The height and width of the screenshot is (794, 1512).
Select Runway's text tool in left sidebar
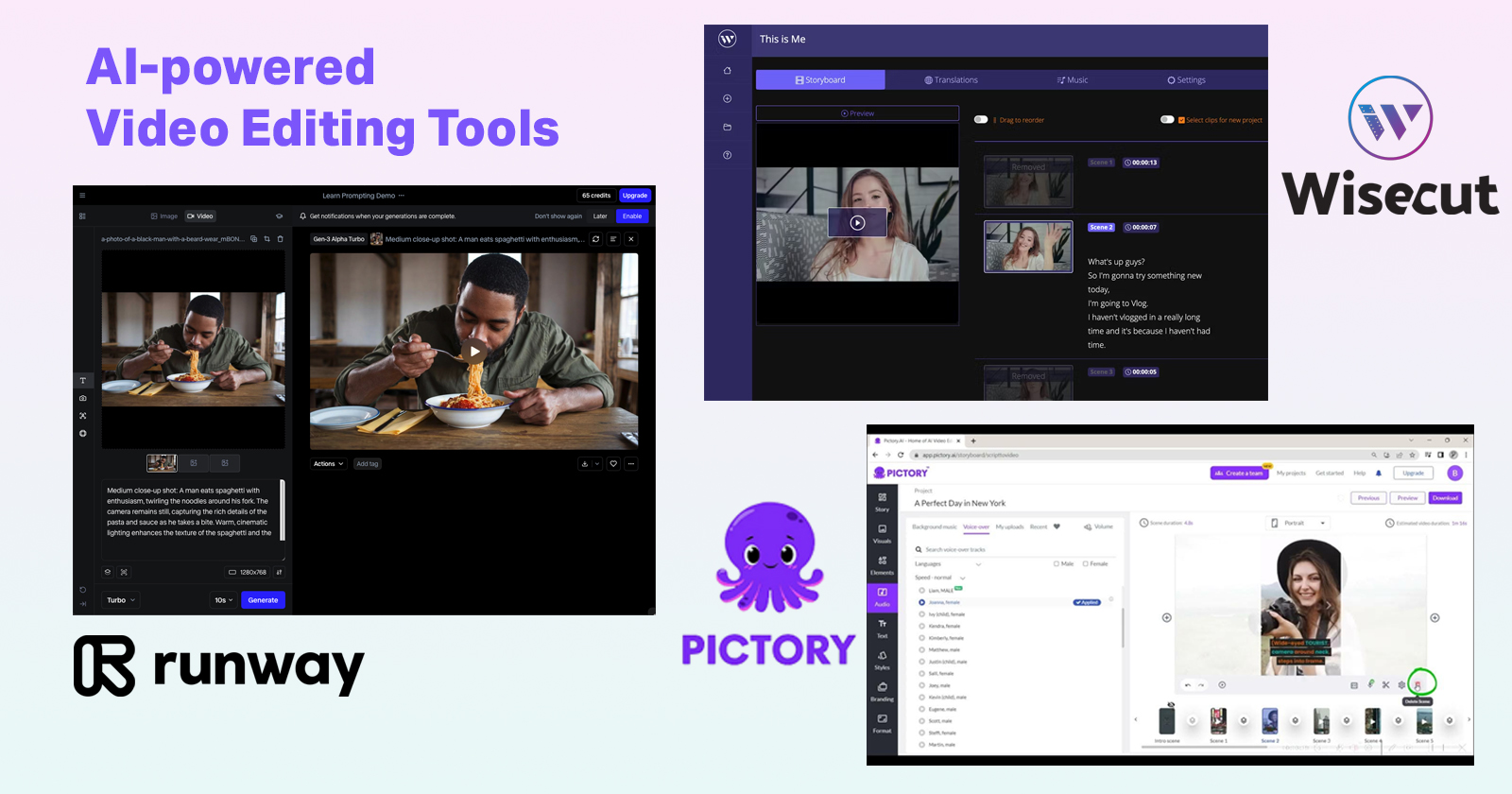coord(82,381)
